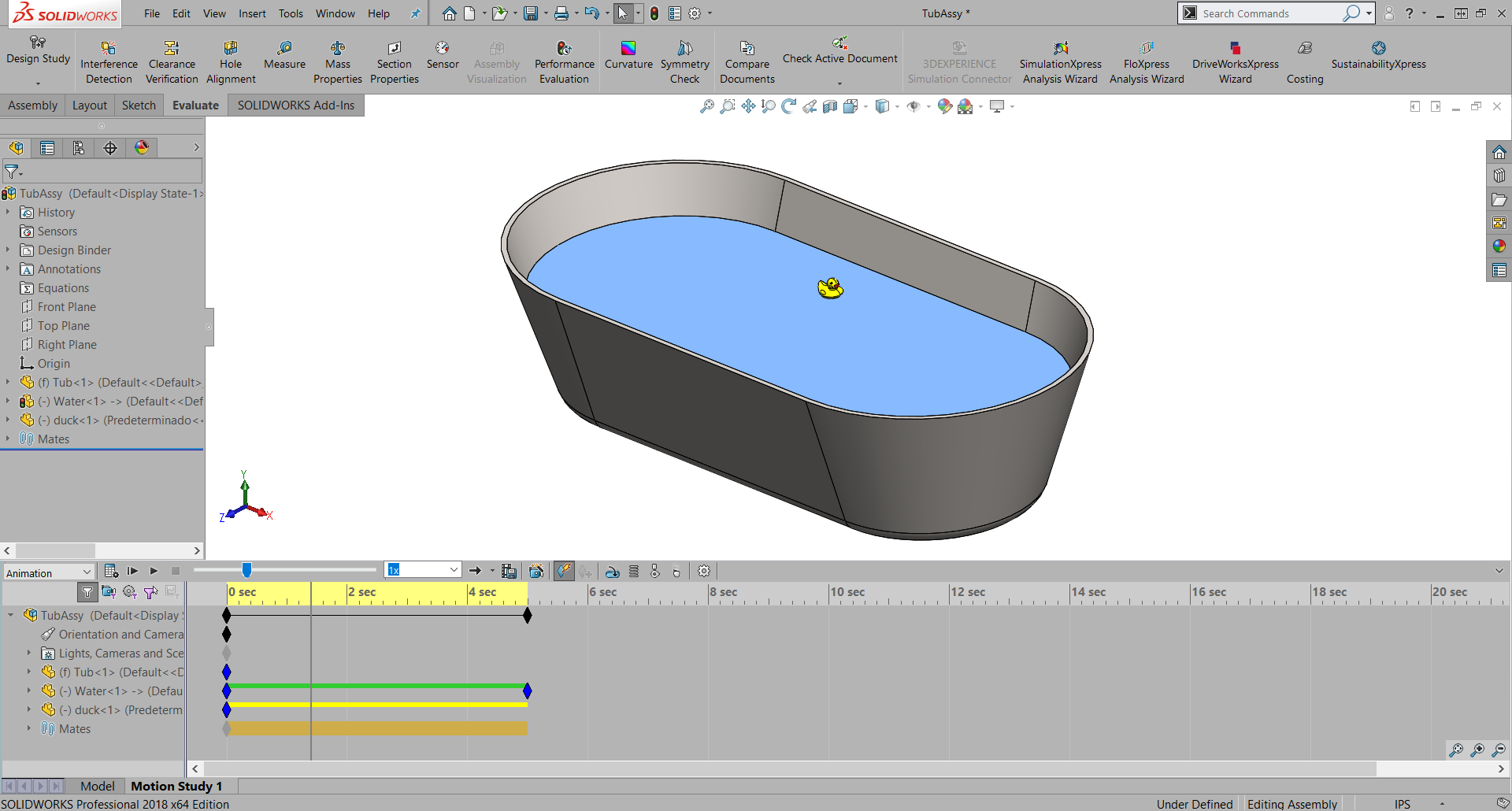
Task: Open the Tools menu
Action: click(x=291, y=13)
